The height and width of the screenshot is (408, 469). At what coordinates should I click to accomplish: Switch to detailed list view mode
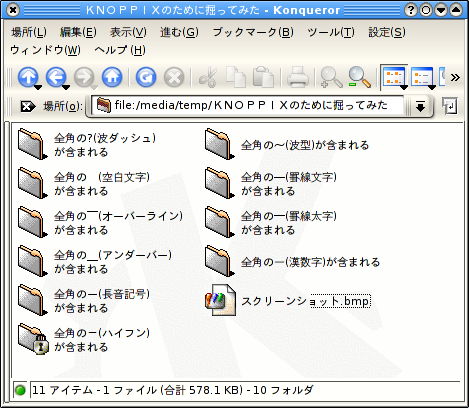point(422,77)
